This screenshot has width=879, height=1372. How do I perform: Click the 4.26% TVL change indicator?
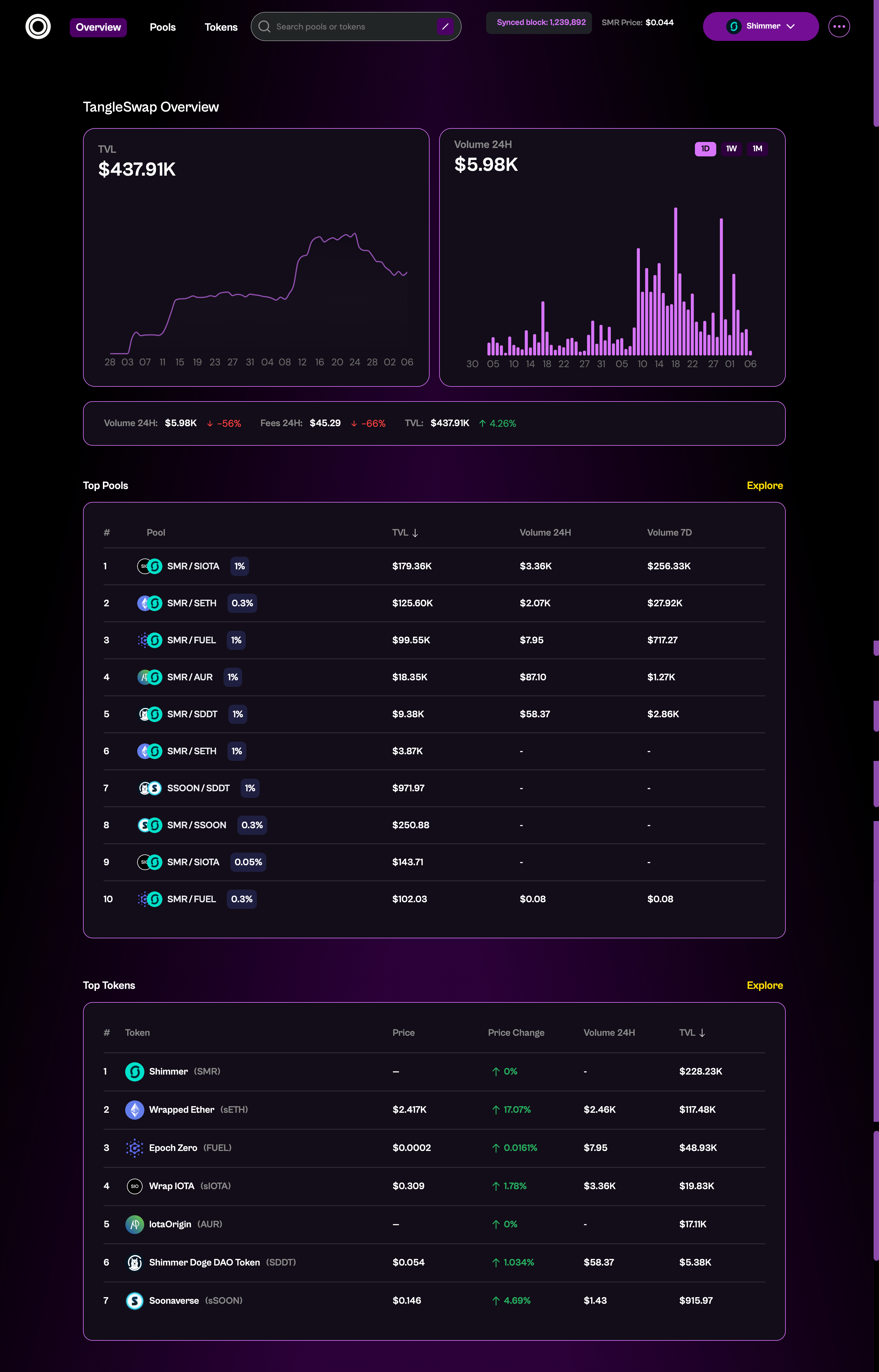[497, 423]
